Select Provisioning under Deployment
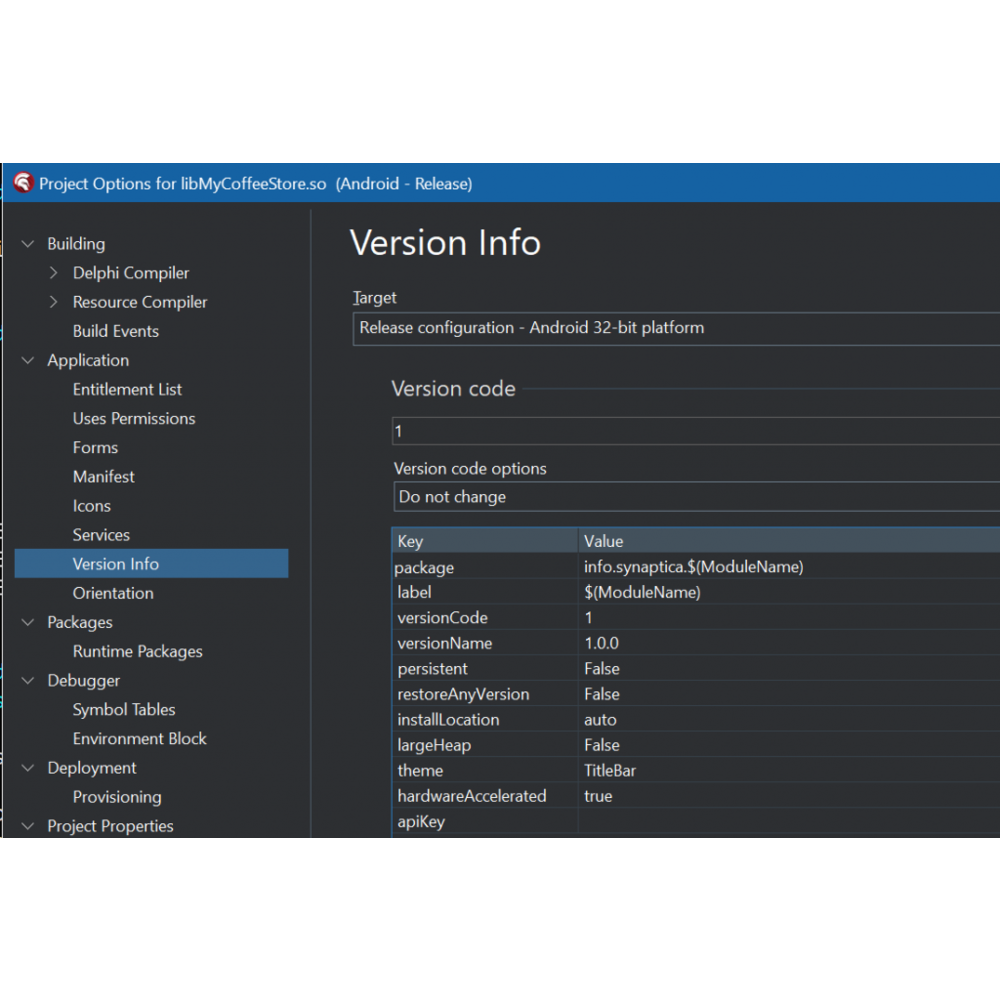Image resolution: width=1000 pixels, height=1000 pixels. tap(117, 797)
